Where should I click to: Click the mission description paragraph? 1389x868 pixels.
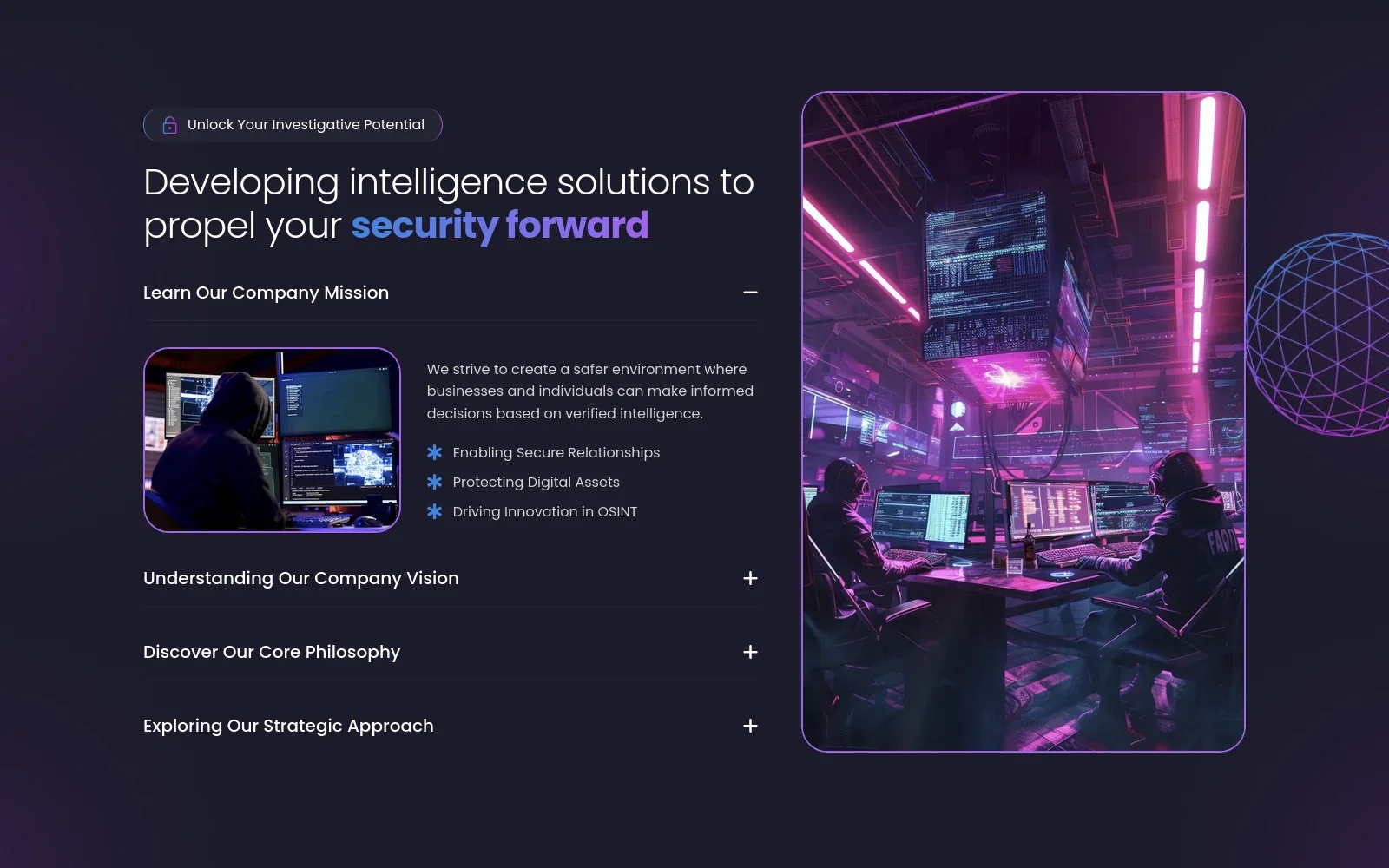(589, 391)
